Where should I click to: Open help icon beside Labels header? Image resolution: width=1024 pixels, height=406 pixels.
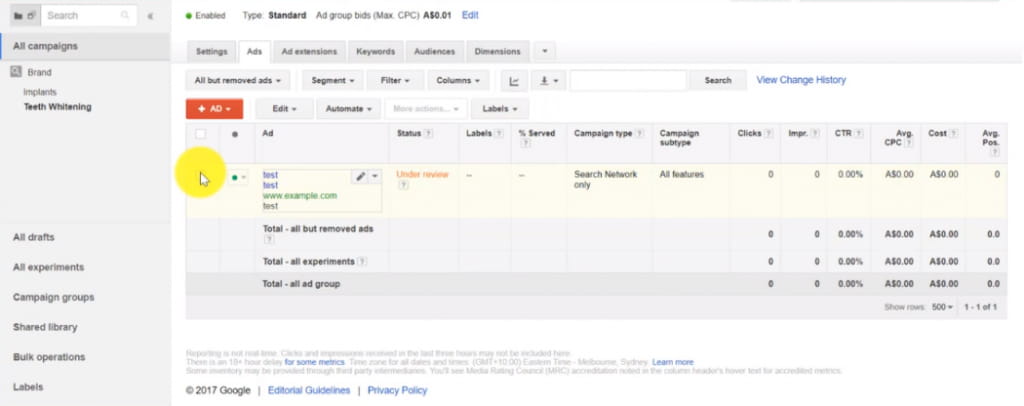(499, 133)
